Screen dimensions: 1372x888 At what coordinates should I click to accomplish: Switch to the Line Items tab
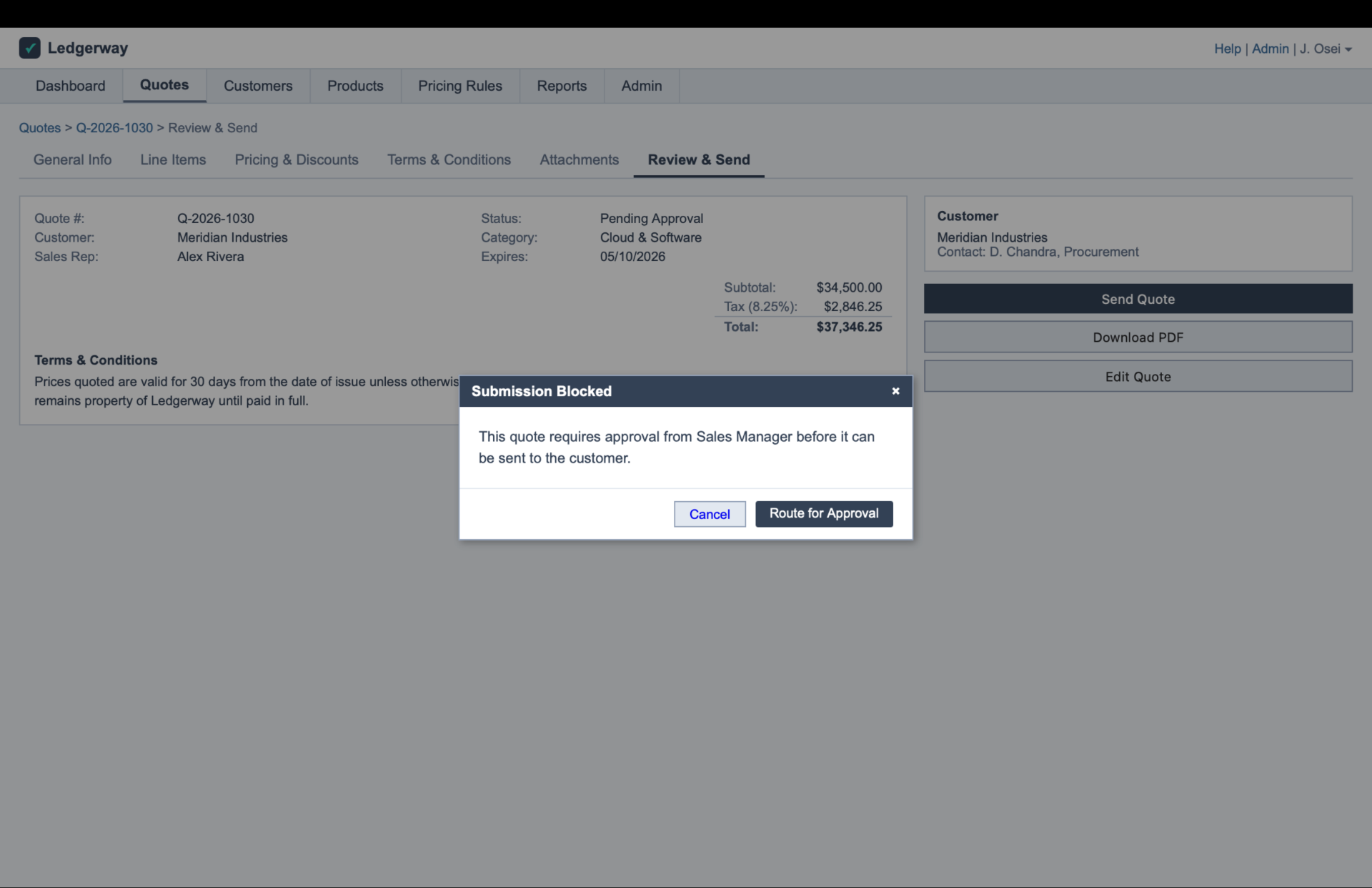(173, 159)
